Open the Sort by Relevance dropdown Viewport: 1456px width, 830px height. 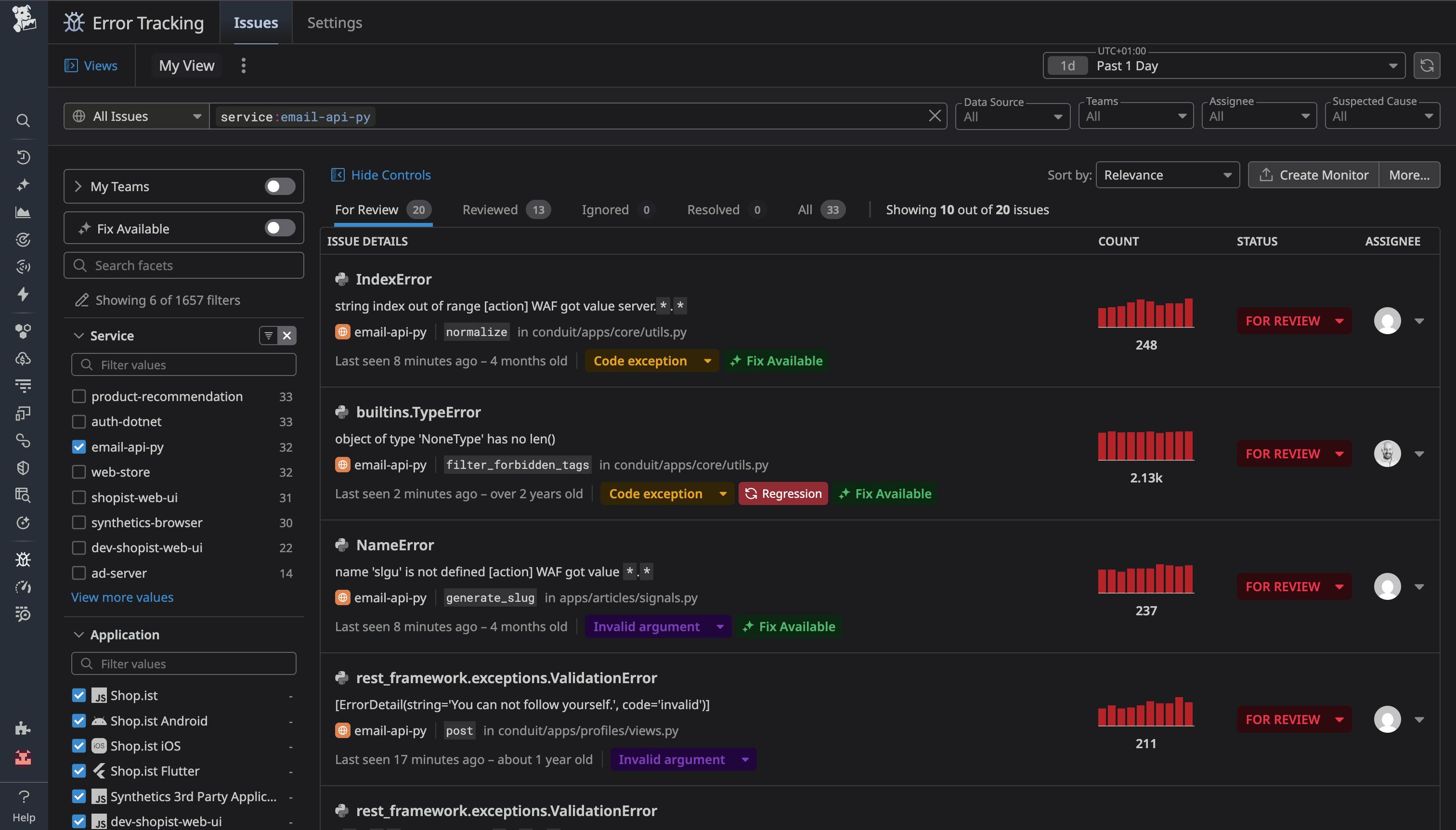pos(1168,174)
